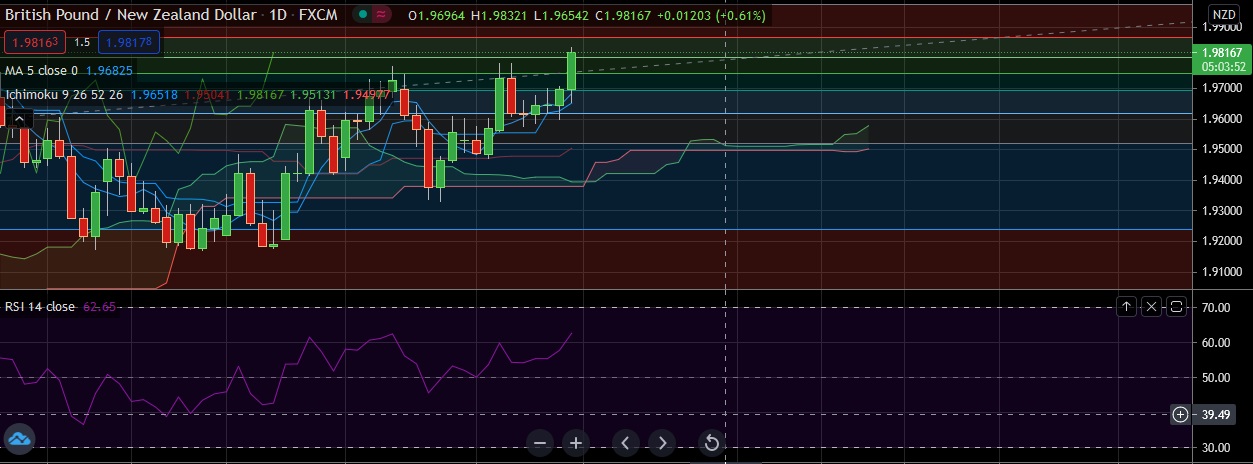The width and height of the screenshot is (1253, 464).
Task: Move the RSI pane up
Action: click(x=1127, y=306)
